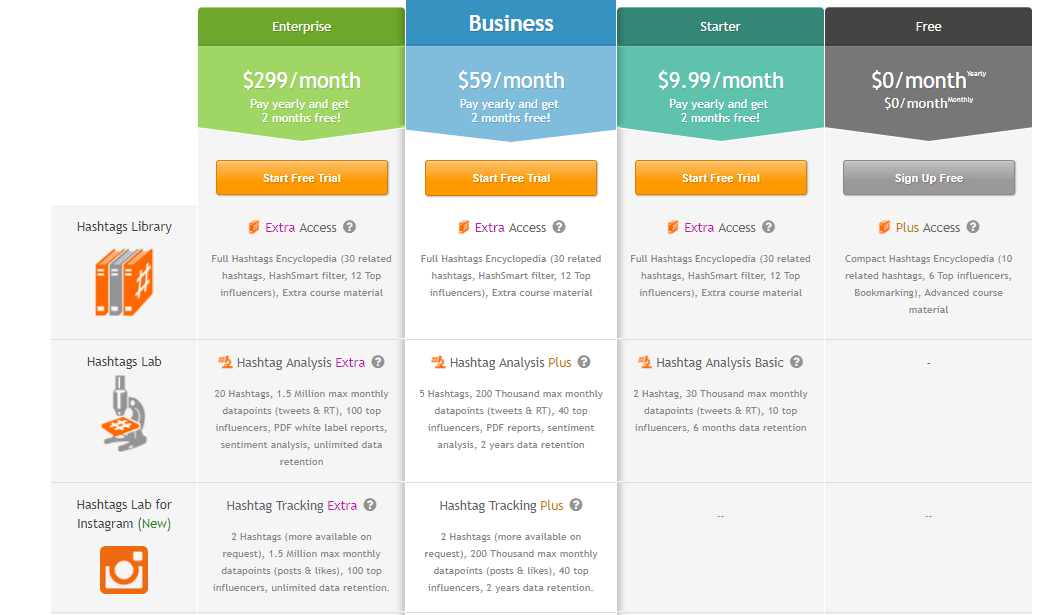Click the Hashtags Library books icon
Image resolution: width=1041 pixels, height=615 pixels.
pos(124,281)
